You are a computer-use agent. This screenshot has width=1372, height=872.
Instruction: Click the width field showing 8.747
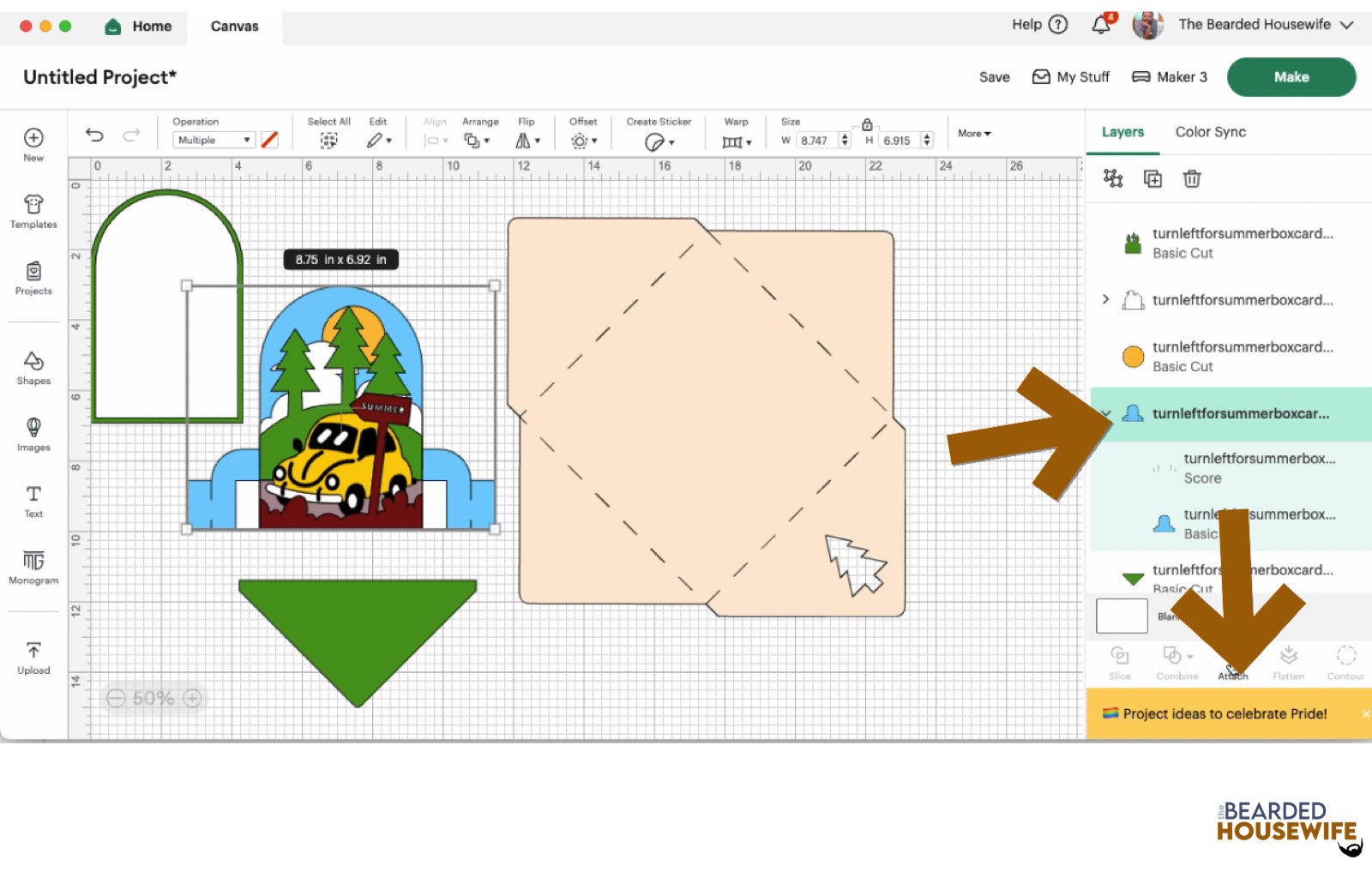coord(815,141)
